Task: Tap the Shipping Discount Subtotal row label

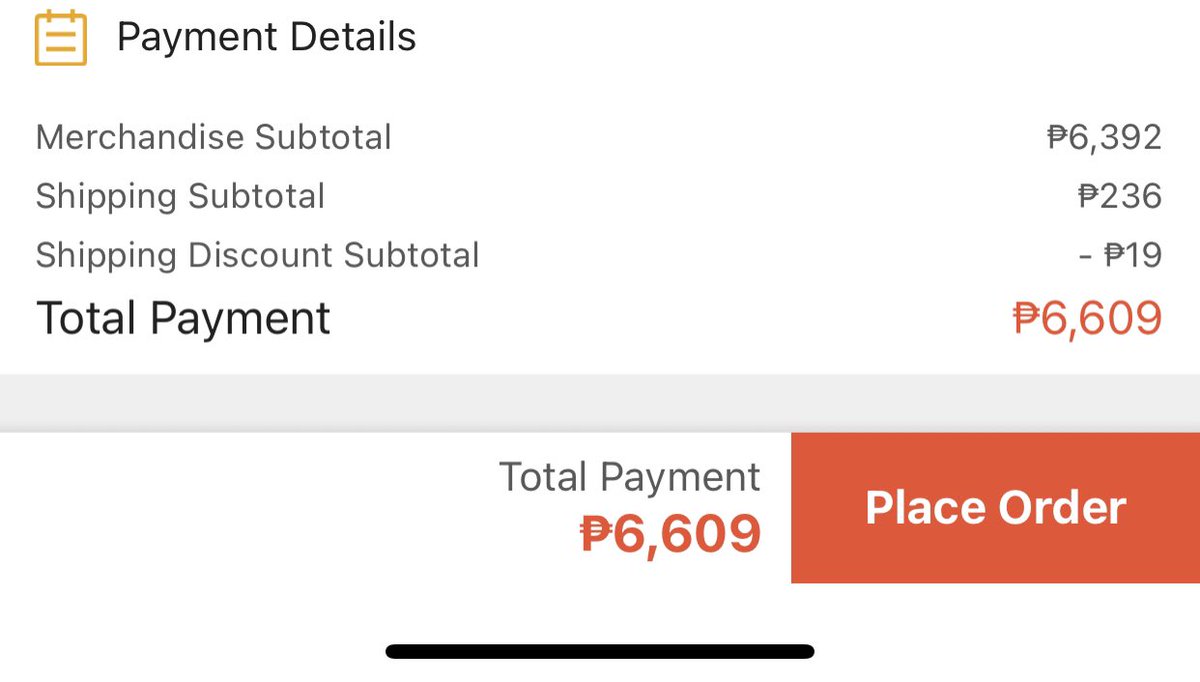Action: 258,255
